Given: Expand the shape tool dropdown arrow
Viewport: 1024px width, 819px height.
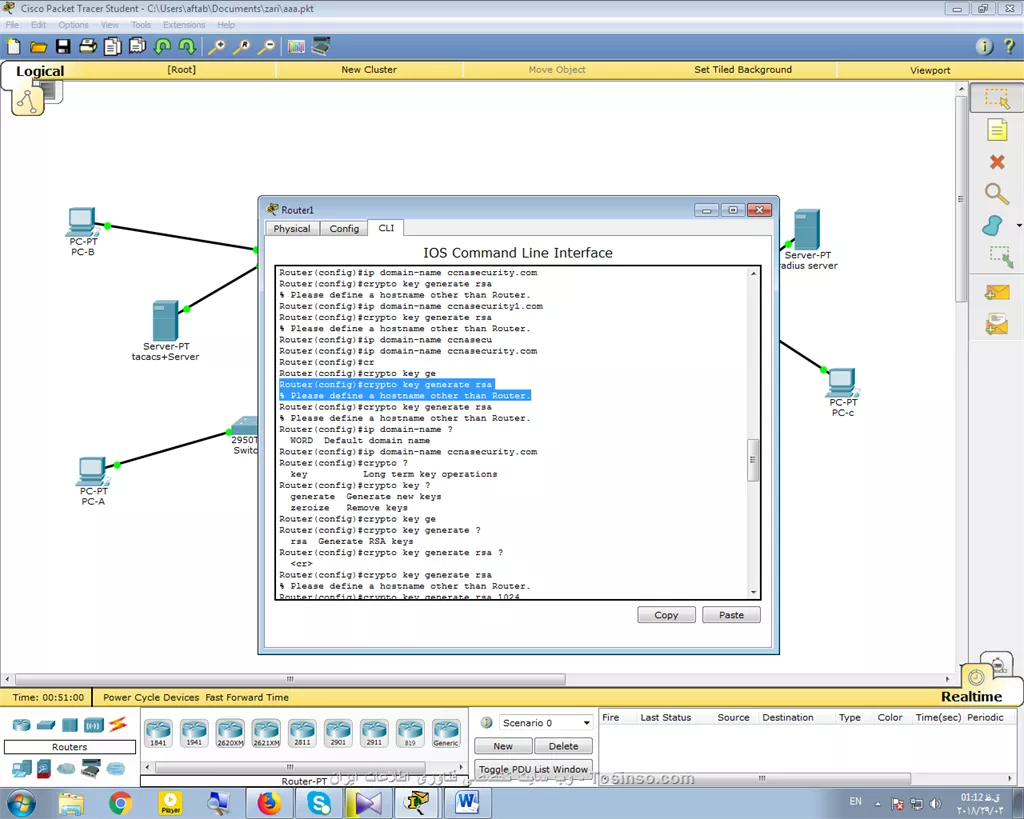Looking at the screenshot, I should coord(1019,225).
